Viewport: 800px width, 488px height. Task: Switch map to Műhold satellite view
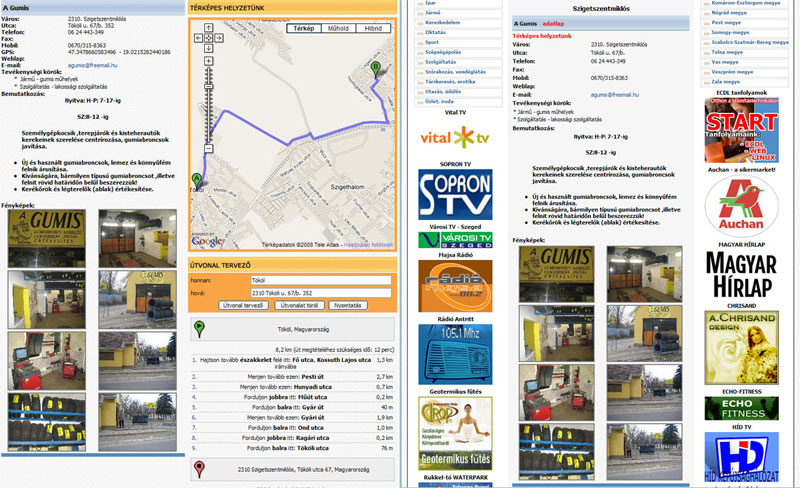pyautogui.click(x=338, y=29)
